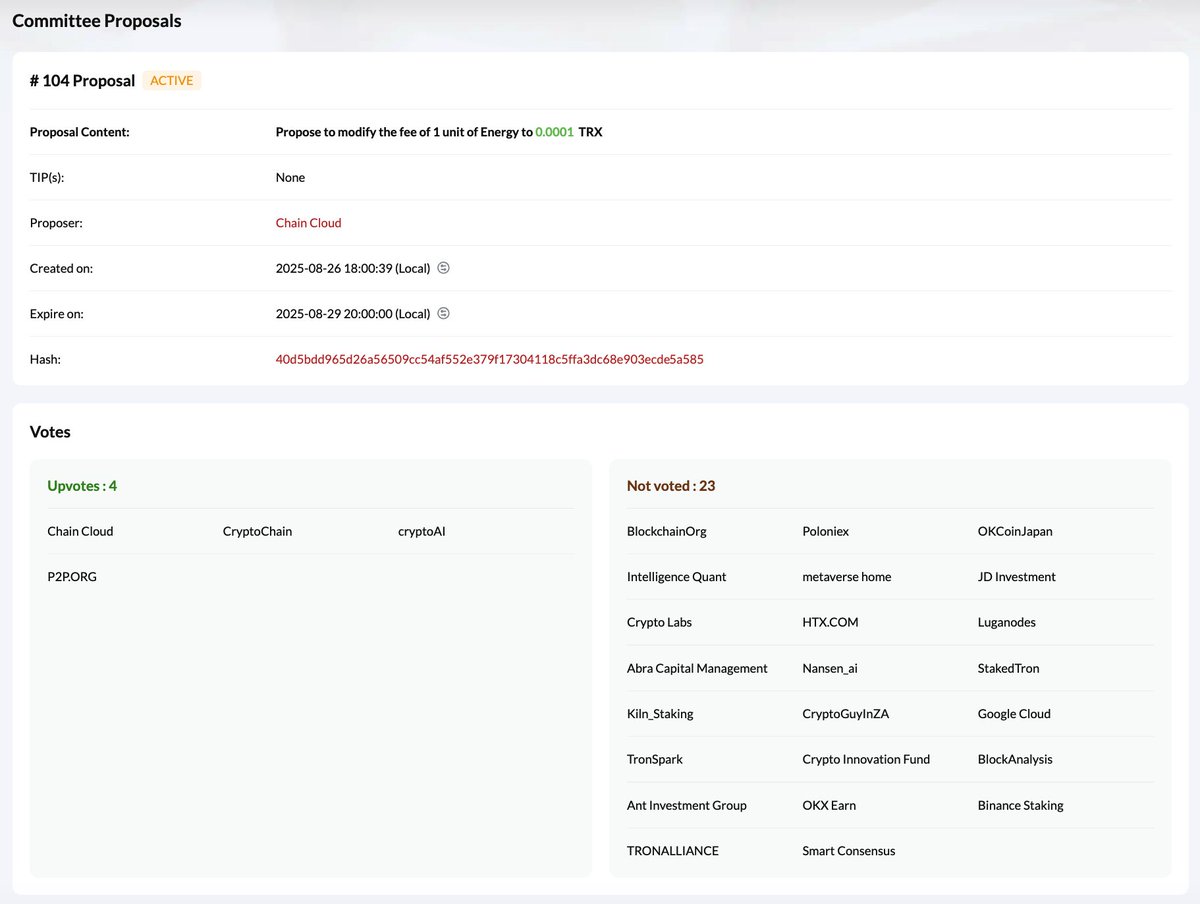This screenshot has width=1200, height=904.
Task: Click the Proposal Content description text
Action: click(439, 132)
